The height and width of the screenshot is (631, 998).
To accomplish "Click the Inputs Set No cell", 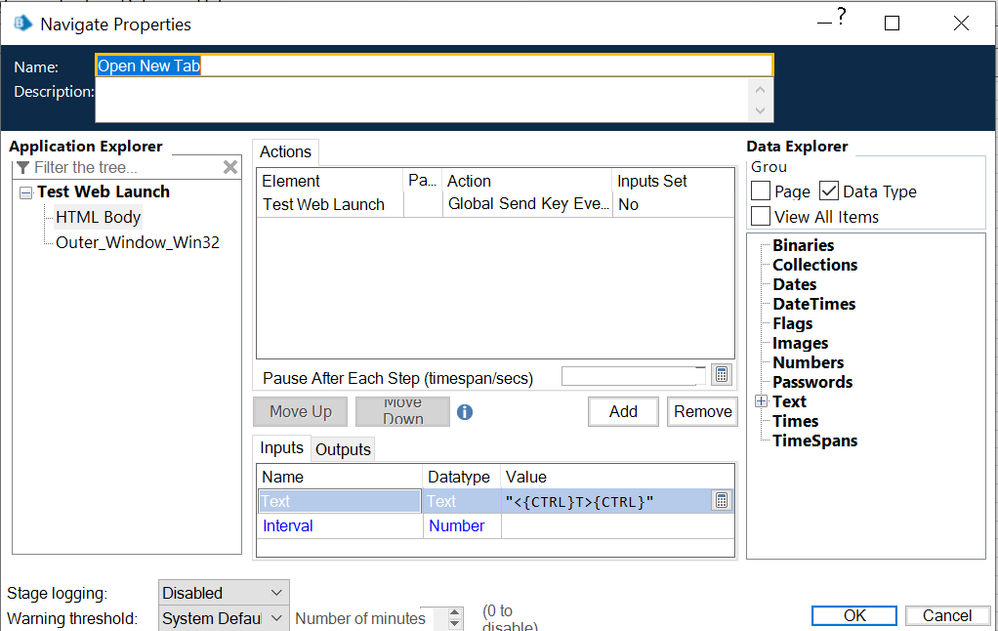I will (x=673, y=204).
